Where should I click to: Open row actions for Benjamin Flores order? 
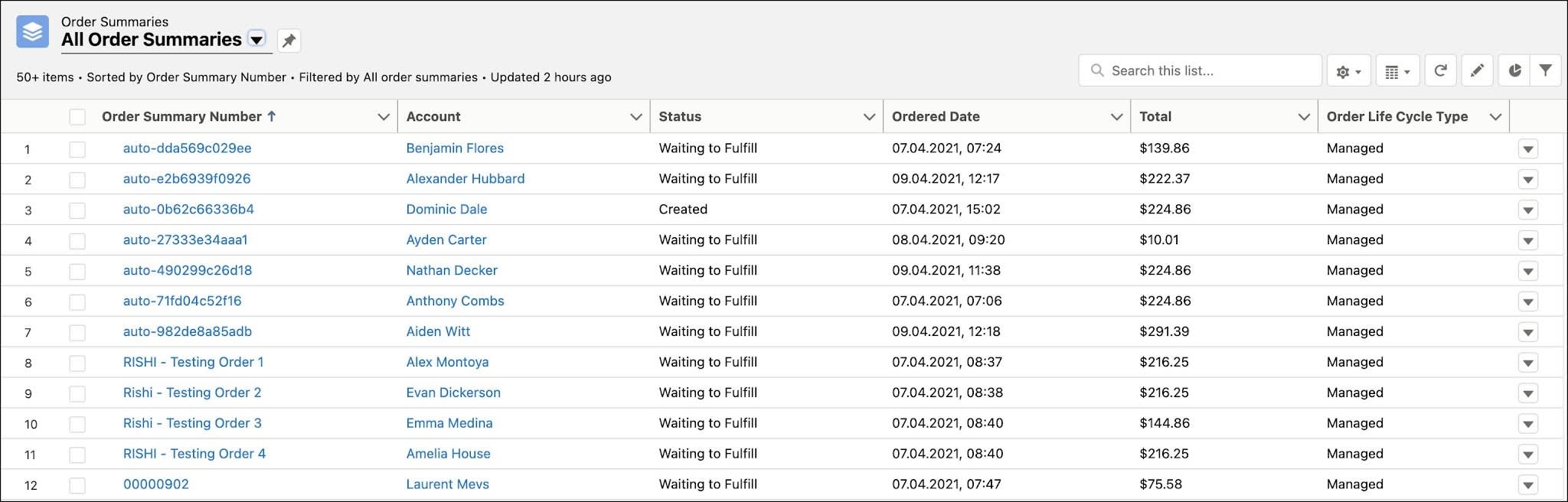click(1528, 149)
